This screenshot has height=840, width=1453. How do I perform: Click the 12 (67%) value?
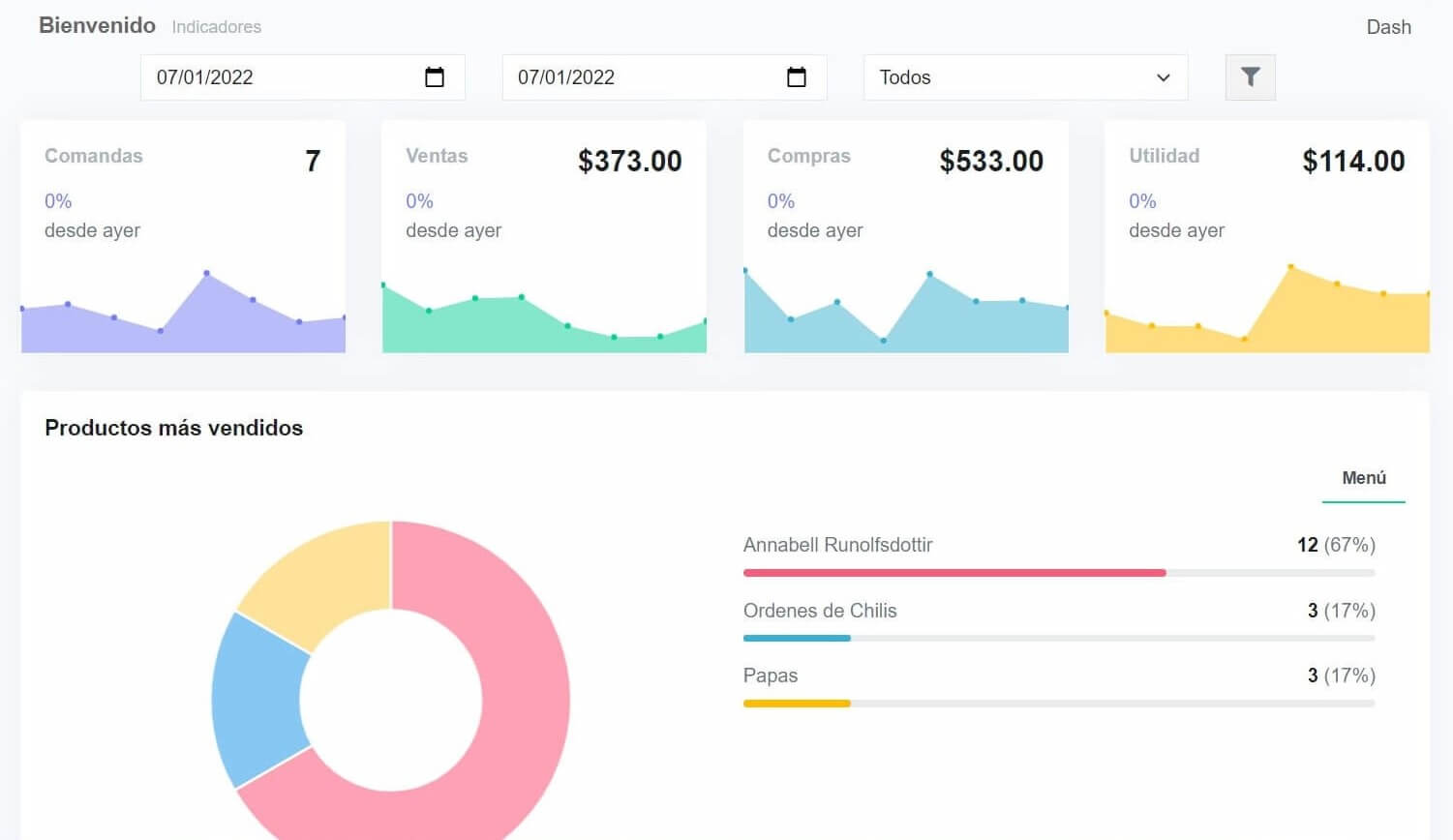1336,545
